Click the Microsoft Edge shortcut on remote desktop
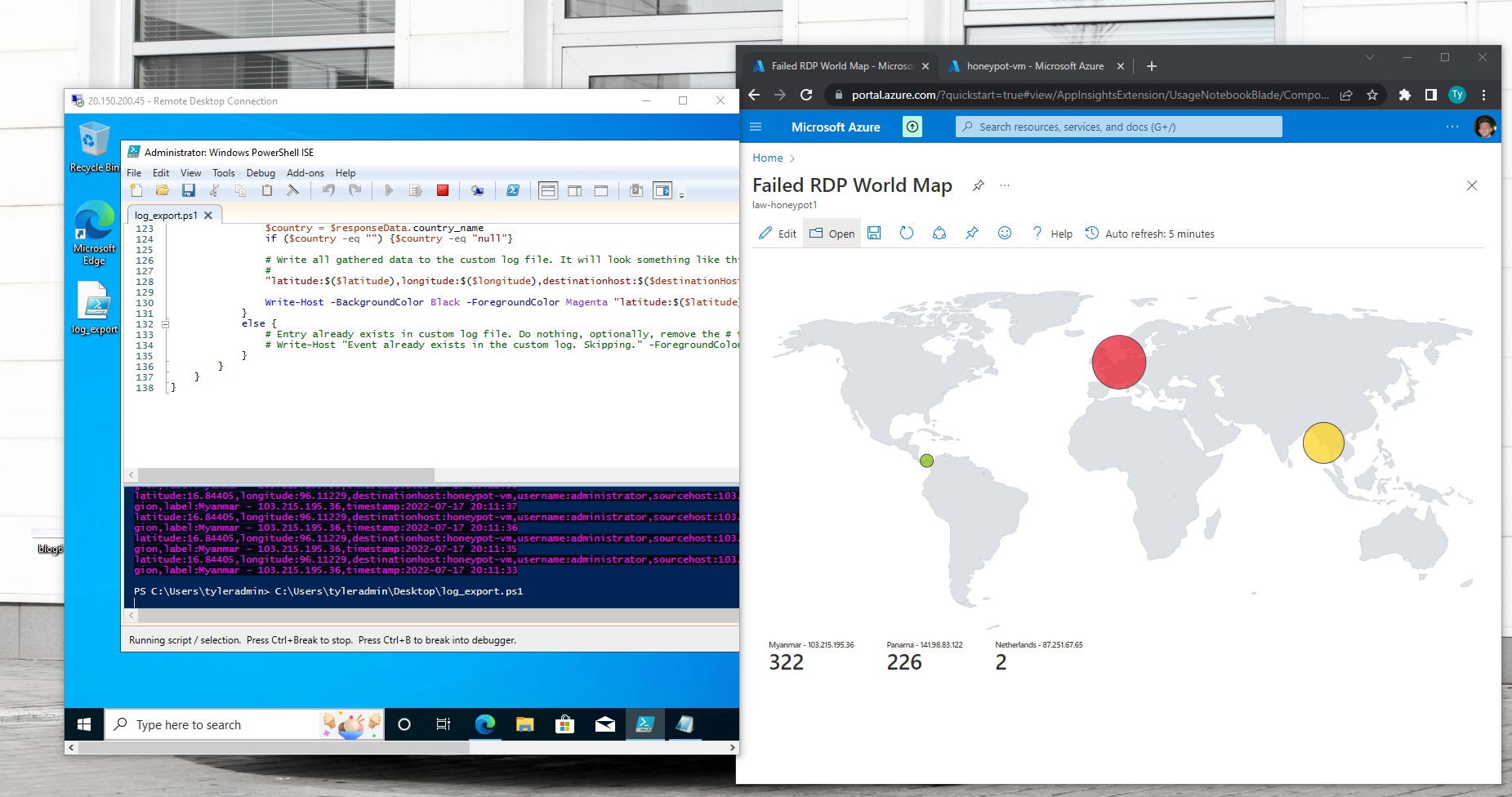1512x797 pixels. (94, 234)
